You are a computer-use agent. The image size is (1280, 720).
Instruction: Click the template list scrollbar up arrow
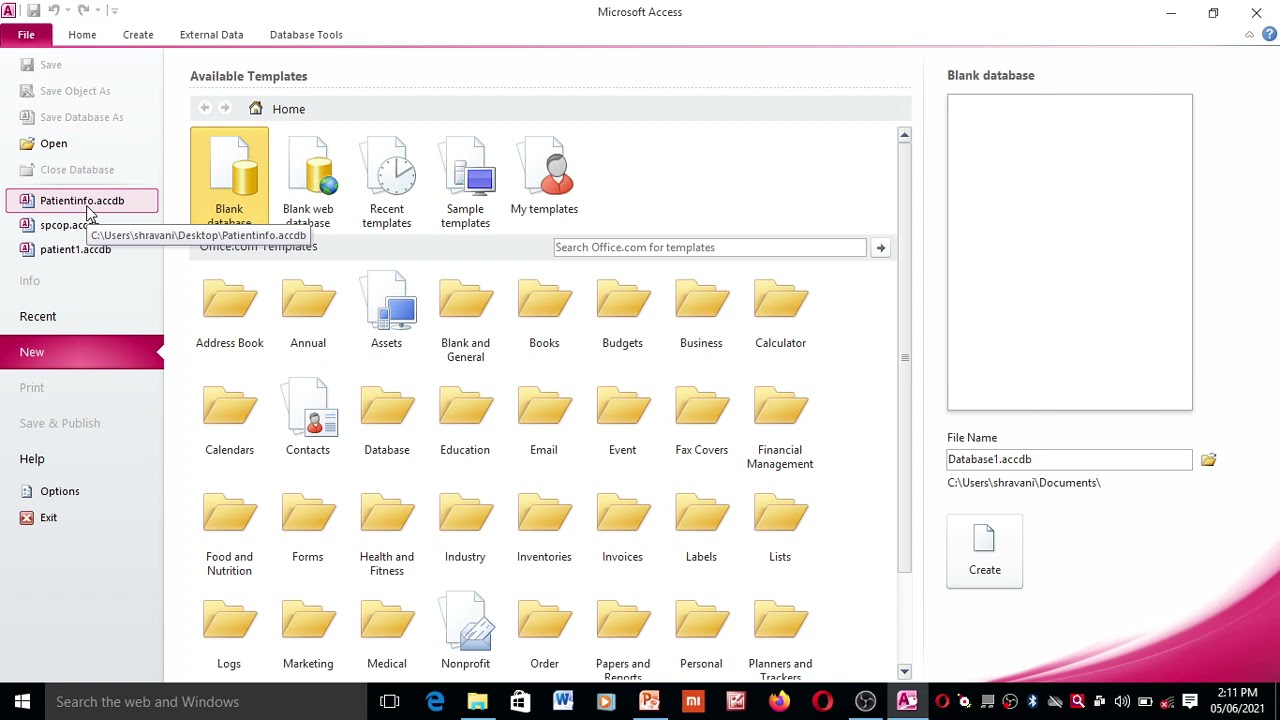point(904,135)
